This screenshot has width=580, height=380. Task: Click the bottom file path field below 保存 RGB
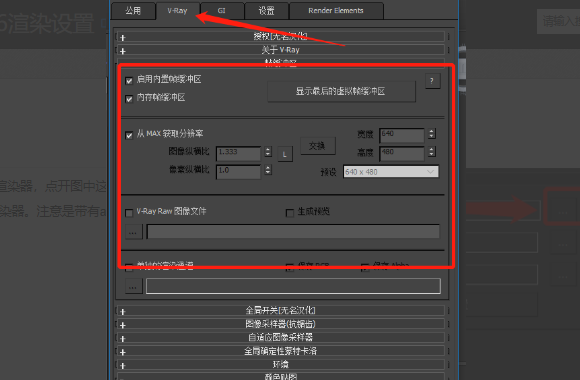tap(293, 286)
